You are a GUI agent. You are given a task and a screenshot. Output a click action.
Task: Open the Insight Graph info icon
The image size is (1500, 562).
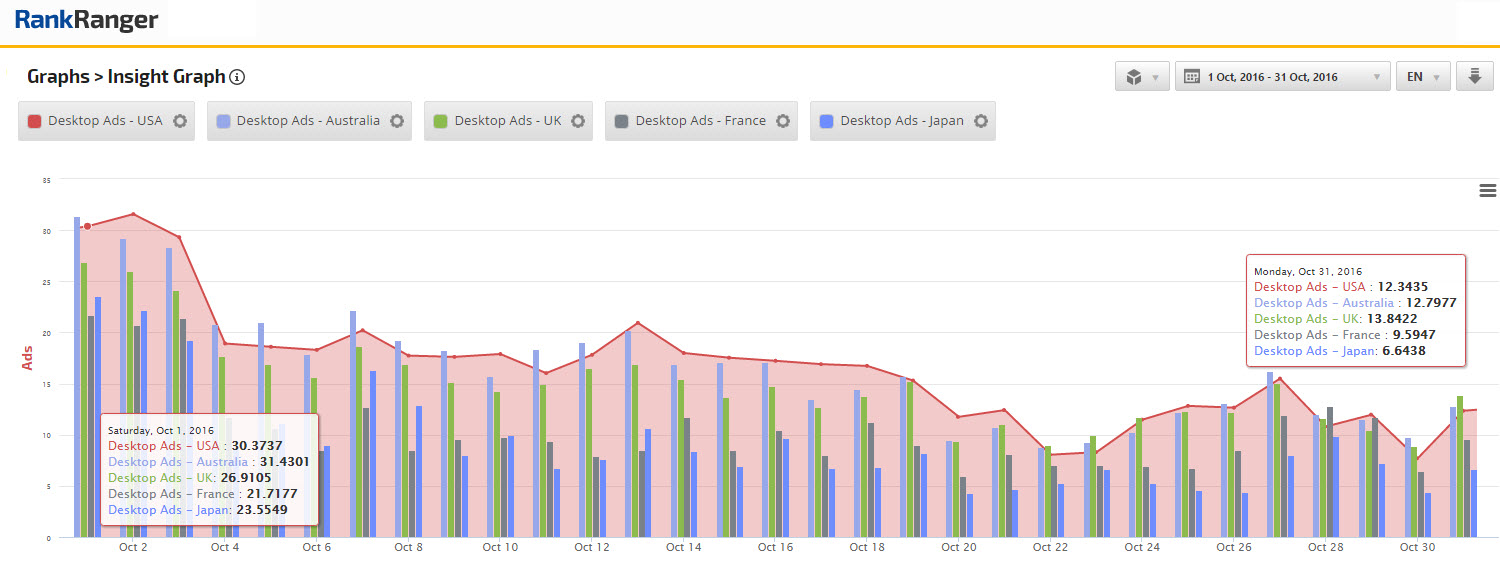237,77
